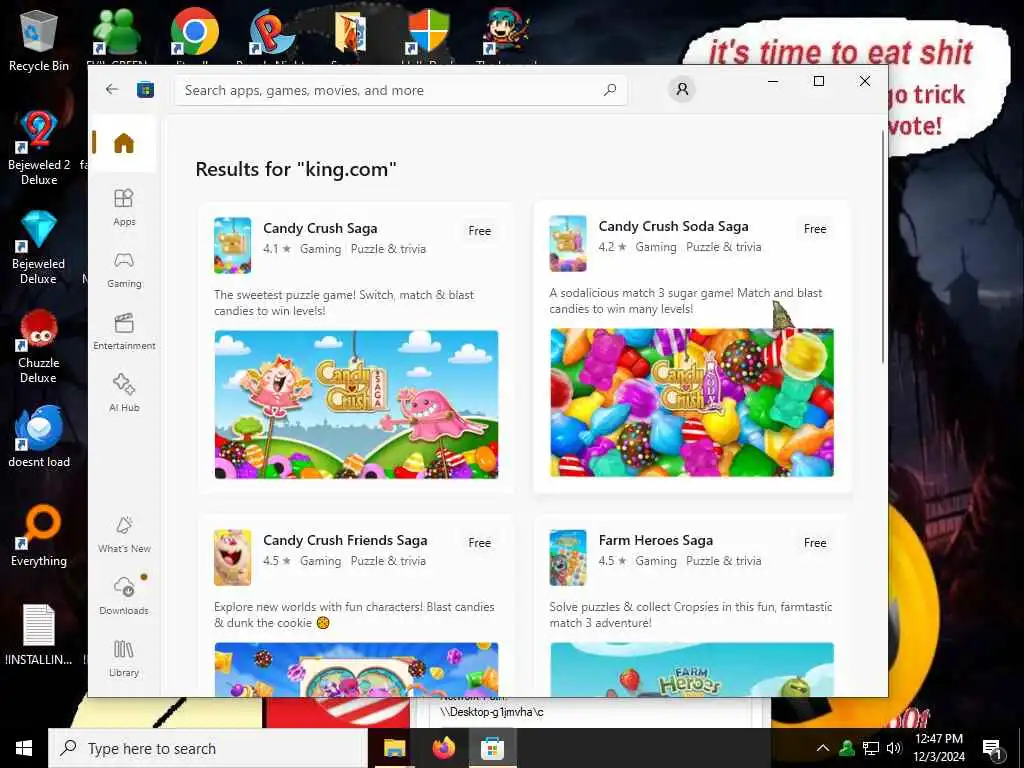Click the Farm Heroes Saga app icon
This screenshot has height=768, width=1024.
[568, 558]
